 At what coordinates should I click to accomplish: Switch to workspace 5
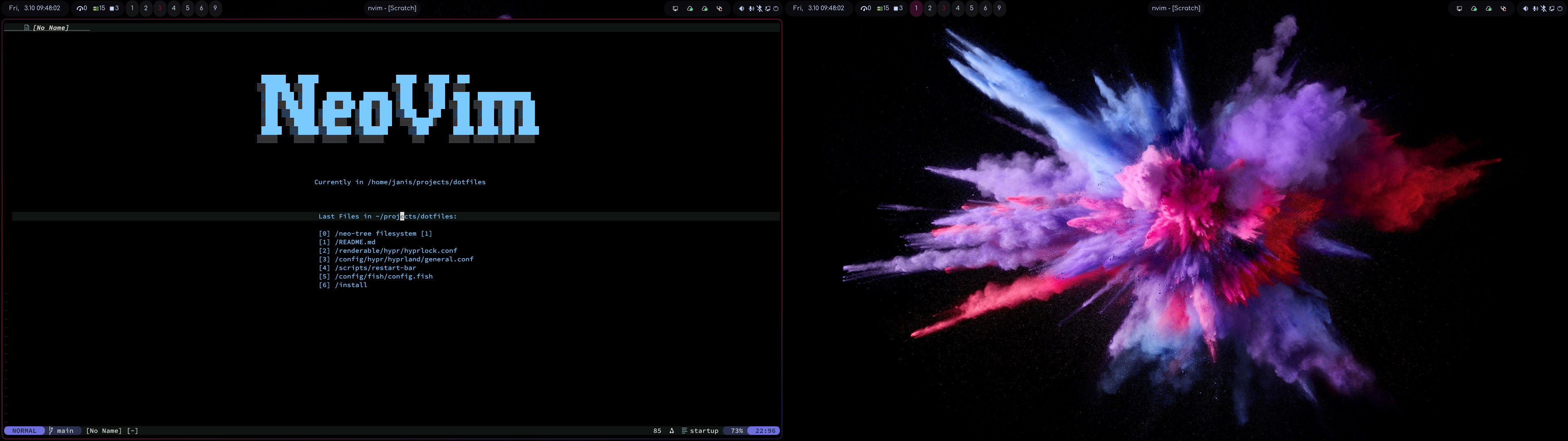187,9
